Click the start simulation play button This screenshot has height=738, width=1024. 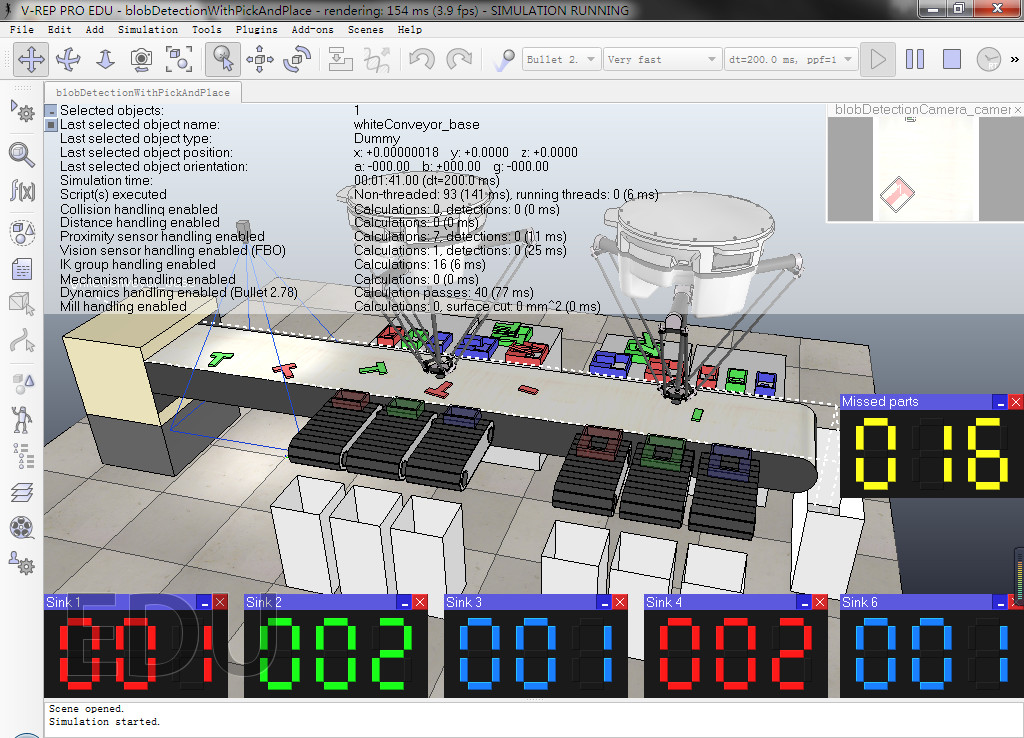(878, 59)
